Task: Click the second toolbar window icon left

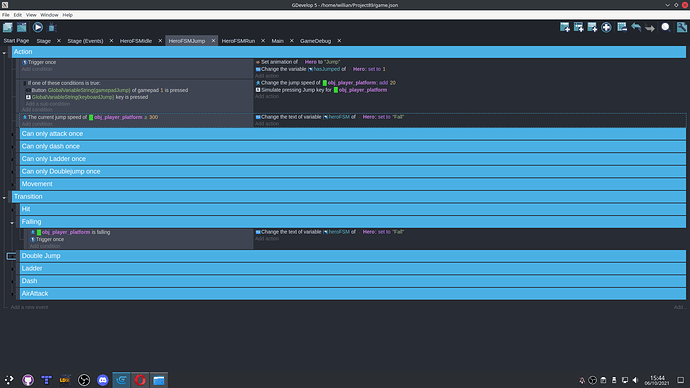Action: coord(22,27)
